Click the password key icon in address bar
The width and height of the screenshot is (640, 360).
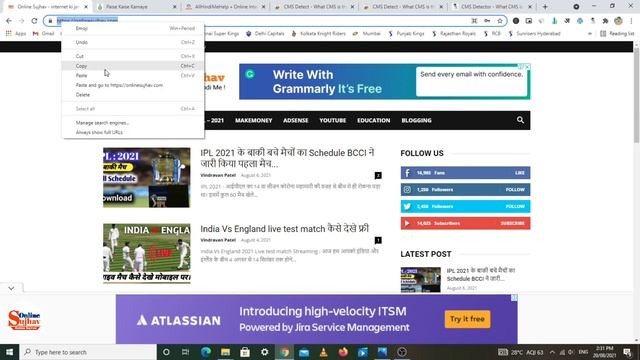pyautogui.click(x=487, y=20)
